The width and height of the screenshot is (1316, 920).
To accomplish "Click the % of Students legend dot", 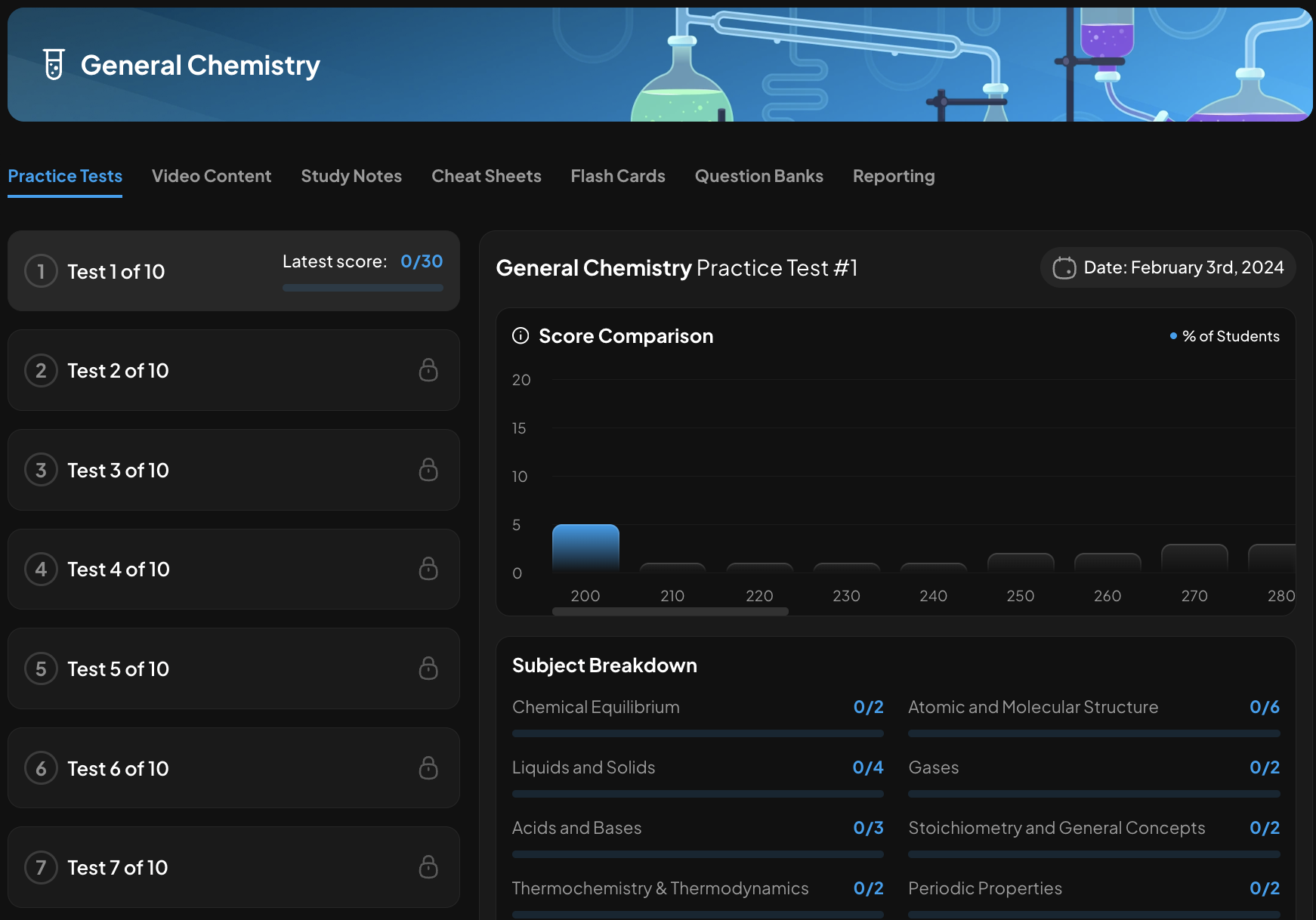I will (1173, 336).
